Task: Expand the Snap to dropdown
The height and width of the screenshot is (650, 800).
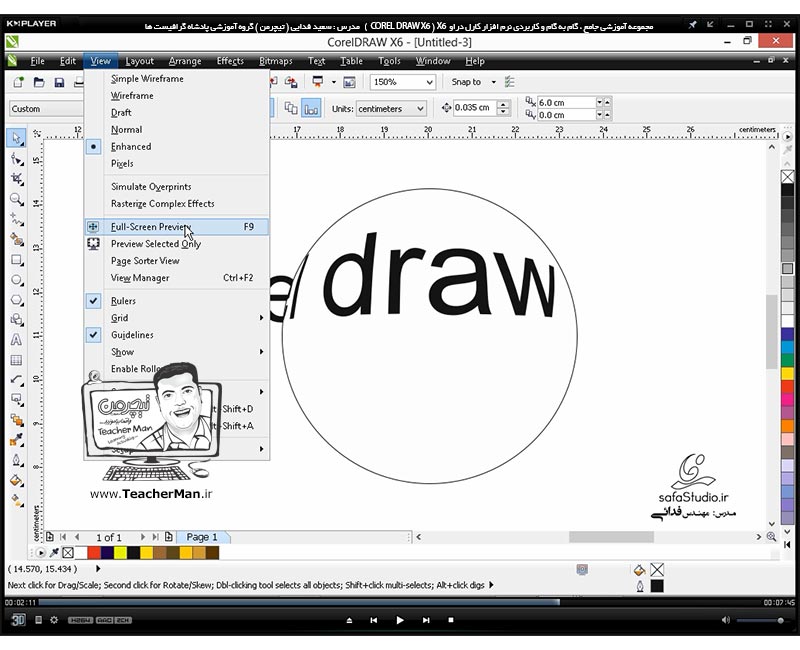Action: tap(493, 82)
